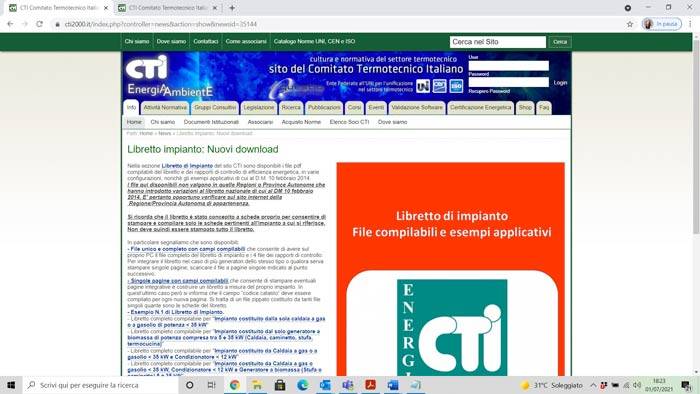Click the 'News' breadcrumb link
Screen dimensions: 700x394
[x=165, y=133]
